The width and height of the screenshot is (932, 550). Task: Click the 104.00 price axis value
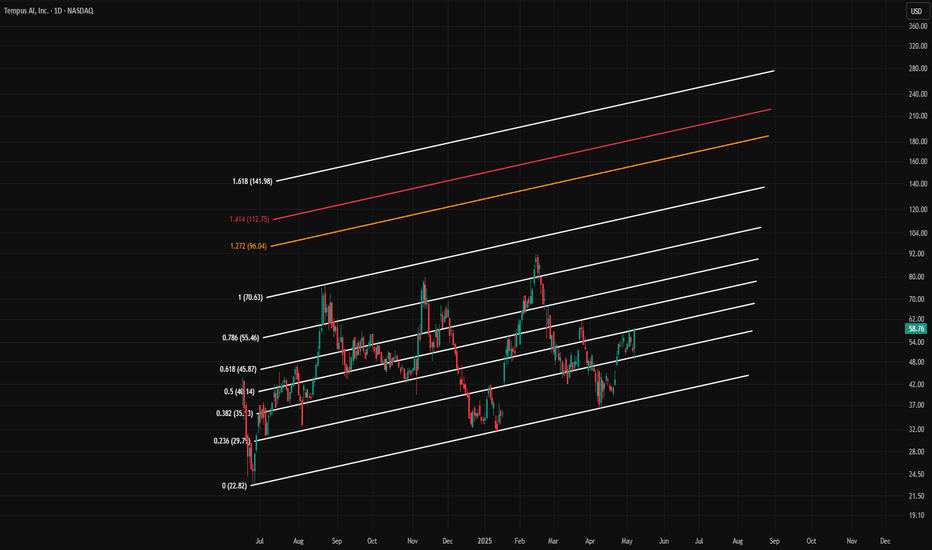[918, 233]
